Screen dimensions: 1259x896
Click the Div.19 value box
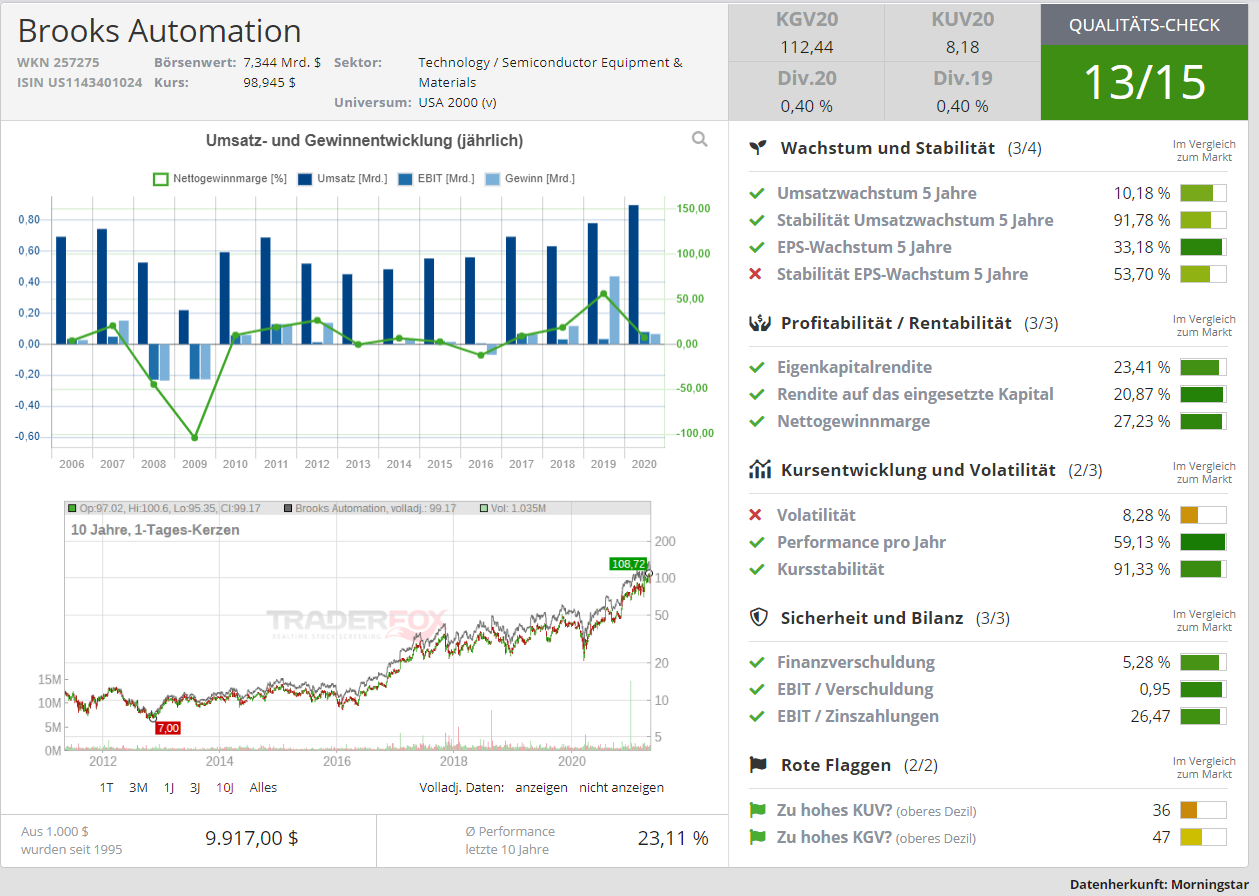pos(962,91)
